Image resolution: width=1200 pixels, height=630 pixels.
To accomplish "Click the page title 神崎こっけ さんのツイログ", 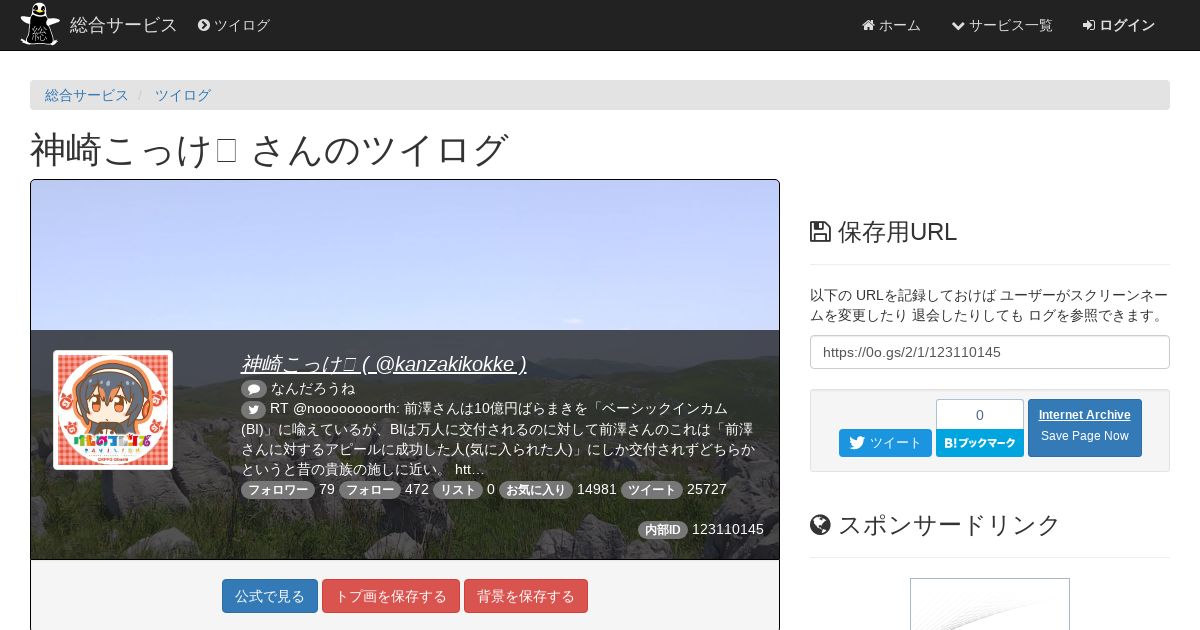I will coord(270,150).
